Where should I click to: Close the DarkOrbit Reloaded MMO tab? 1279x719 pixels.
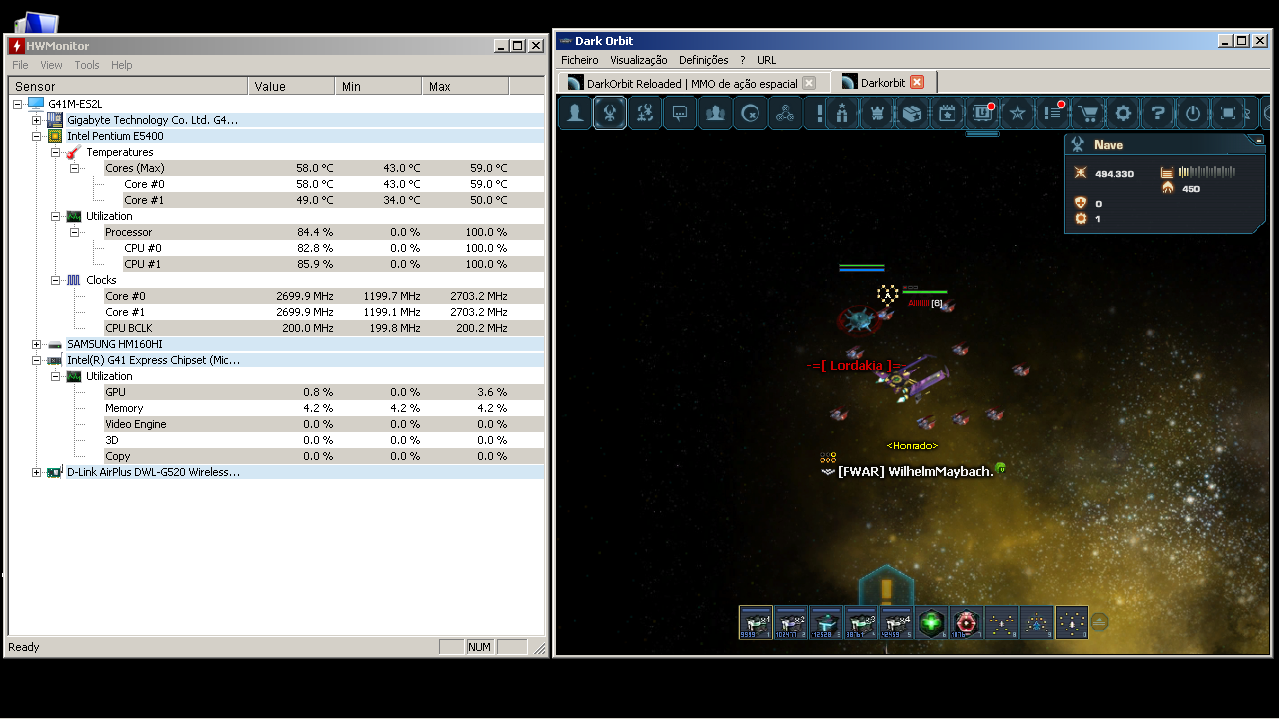click(x=809, y=83)
